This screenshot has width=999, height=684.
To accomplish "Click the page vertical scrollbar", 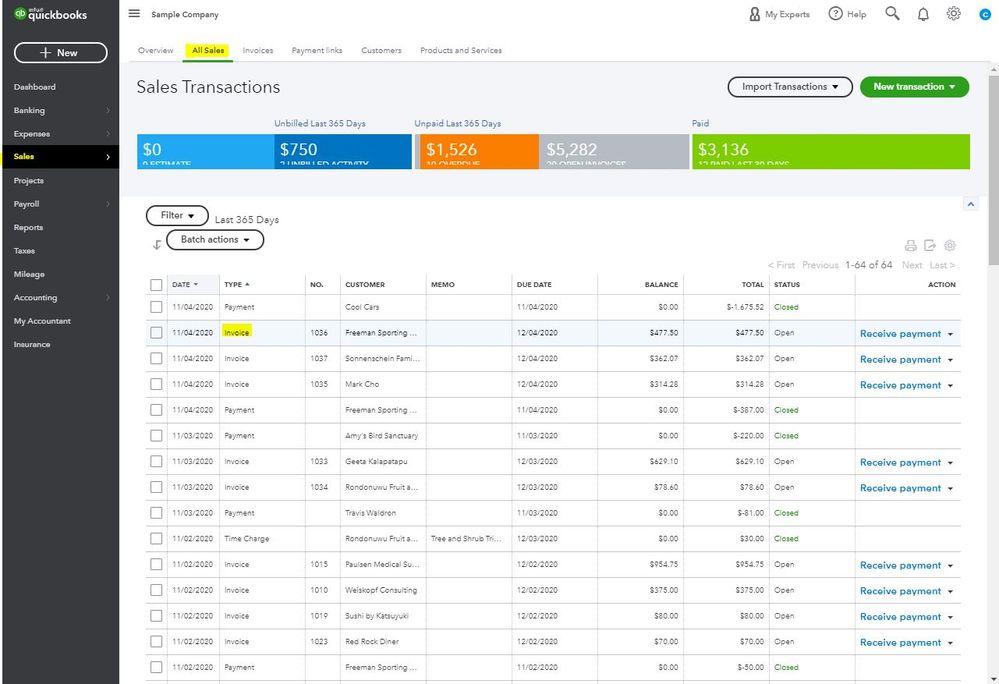I will (x=995, y=171).
